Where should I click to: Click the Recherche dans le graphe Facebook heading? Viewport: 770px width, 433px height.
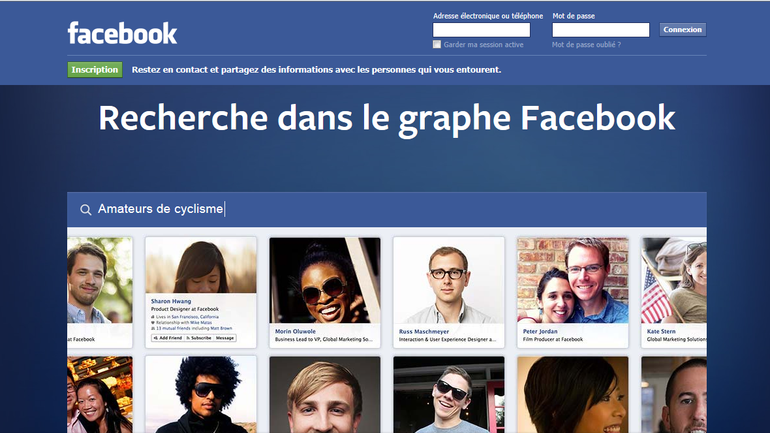tap(387, 118)
